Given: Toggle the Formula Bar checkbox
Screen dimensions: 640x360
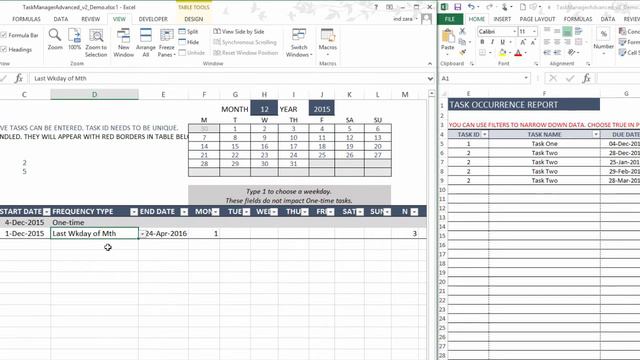Looking at the screenshot, I should [4, 36].
